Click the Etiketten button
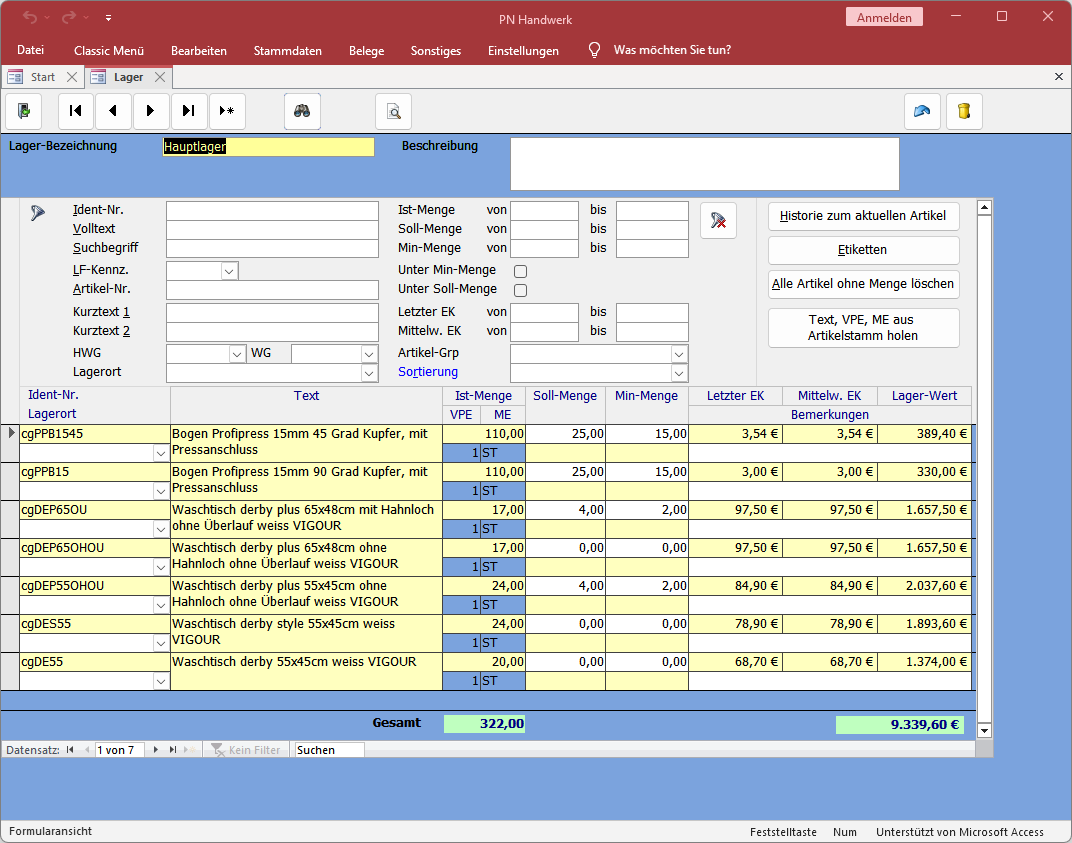The width and height of the screenshot is (1072, 843). click(x=863, y=250)
